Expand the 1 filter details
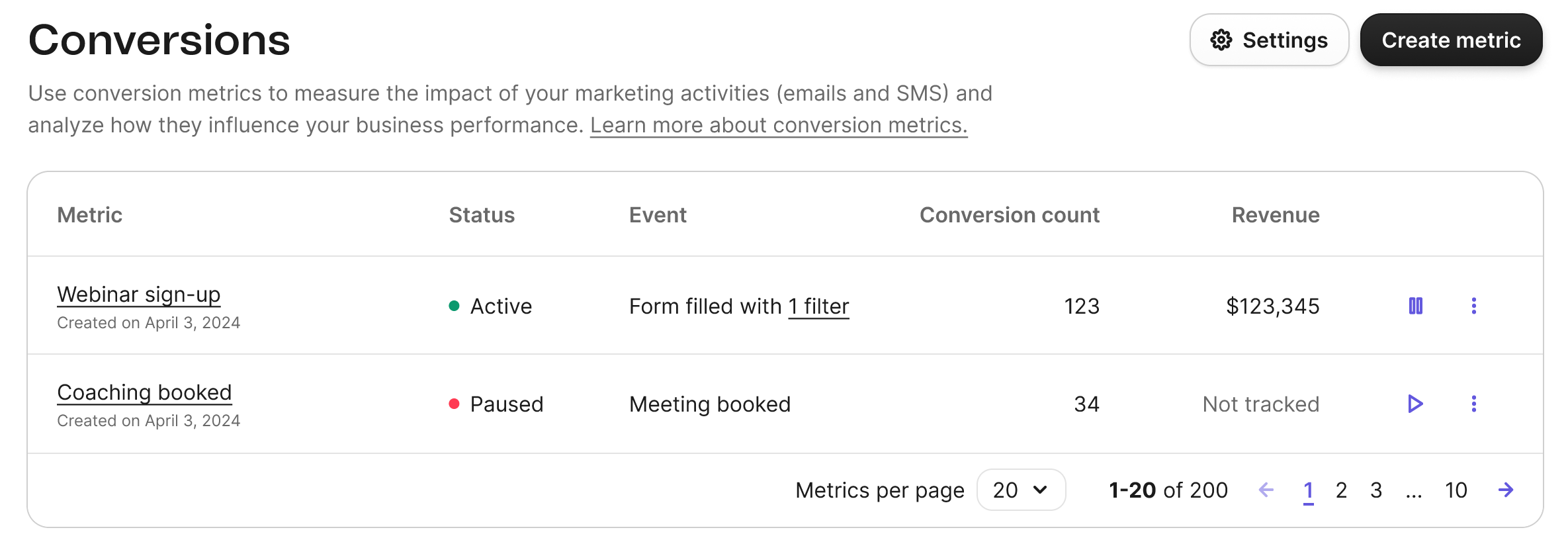This screenshot has width=1568, height=540. click(x=819, y=306)
